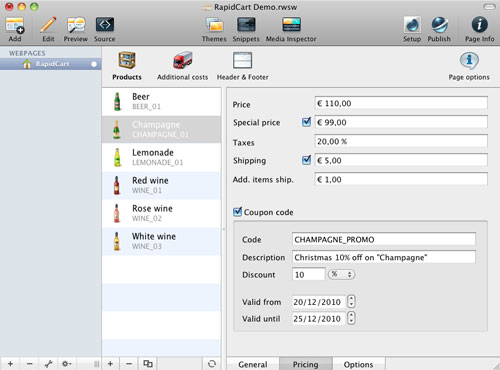
Task: Select the RapidCart page in Webpages
Action: pos(51,64)
